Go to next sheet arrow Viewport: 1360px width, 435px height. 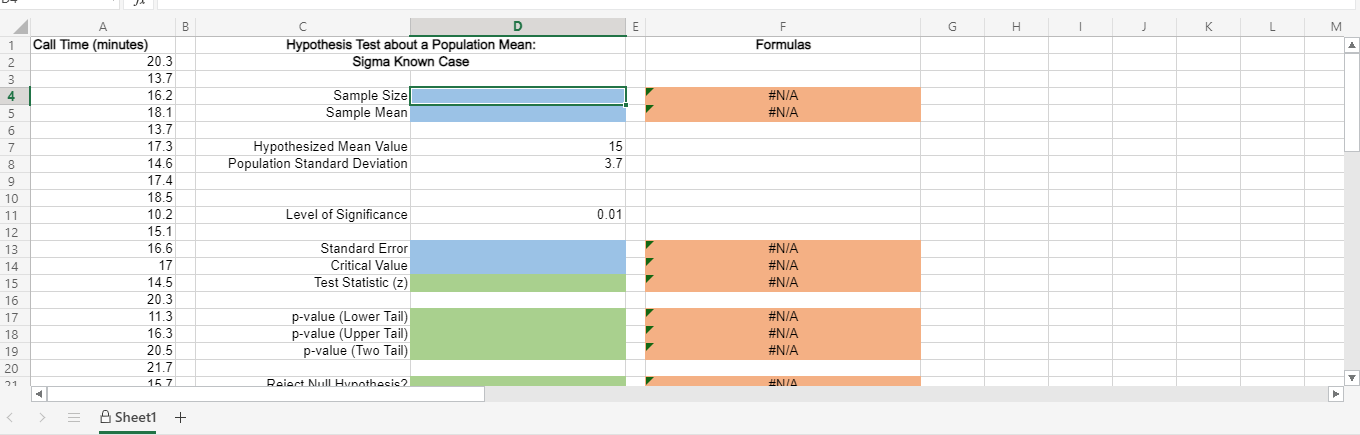(42, 417)
